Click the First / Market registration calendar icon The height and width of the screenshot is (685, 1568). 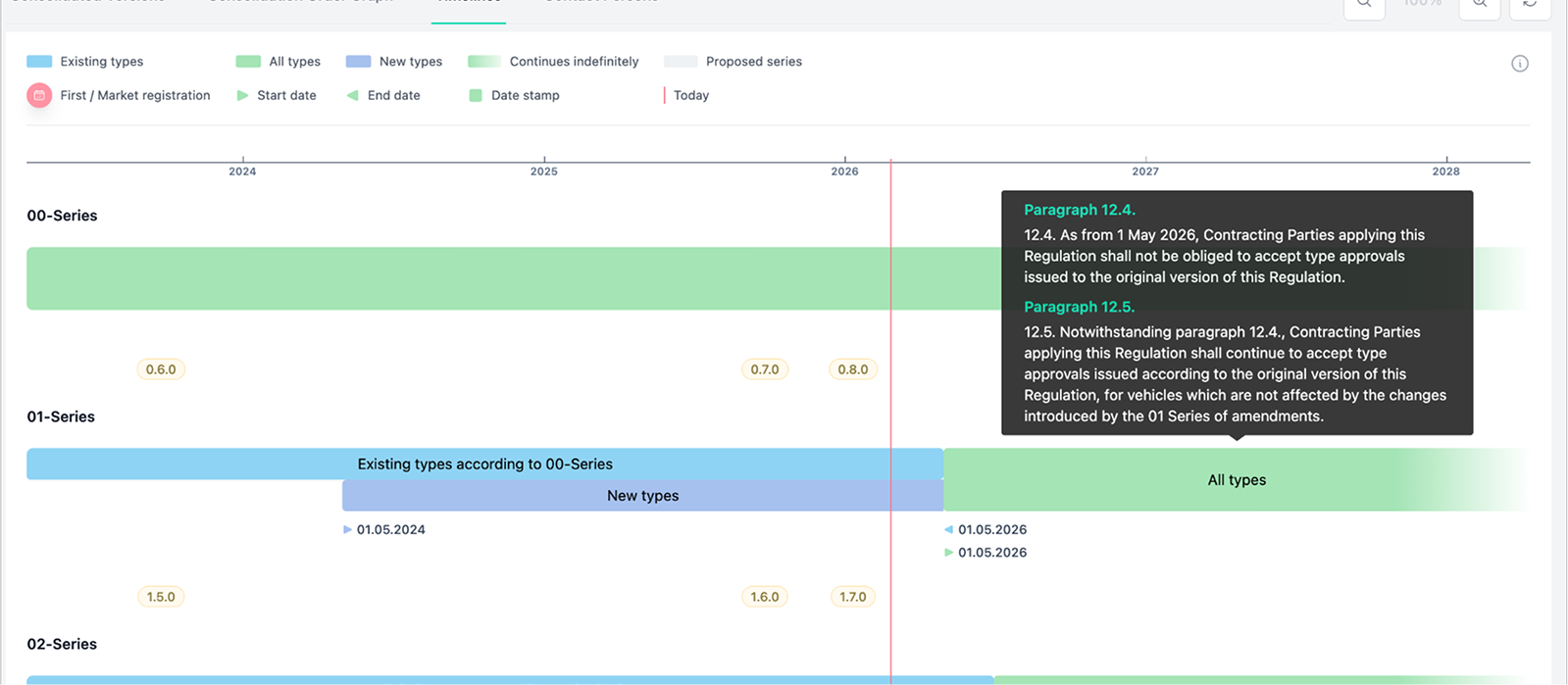click(39, 95)
